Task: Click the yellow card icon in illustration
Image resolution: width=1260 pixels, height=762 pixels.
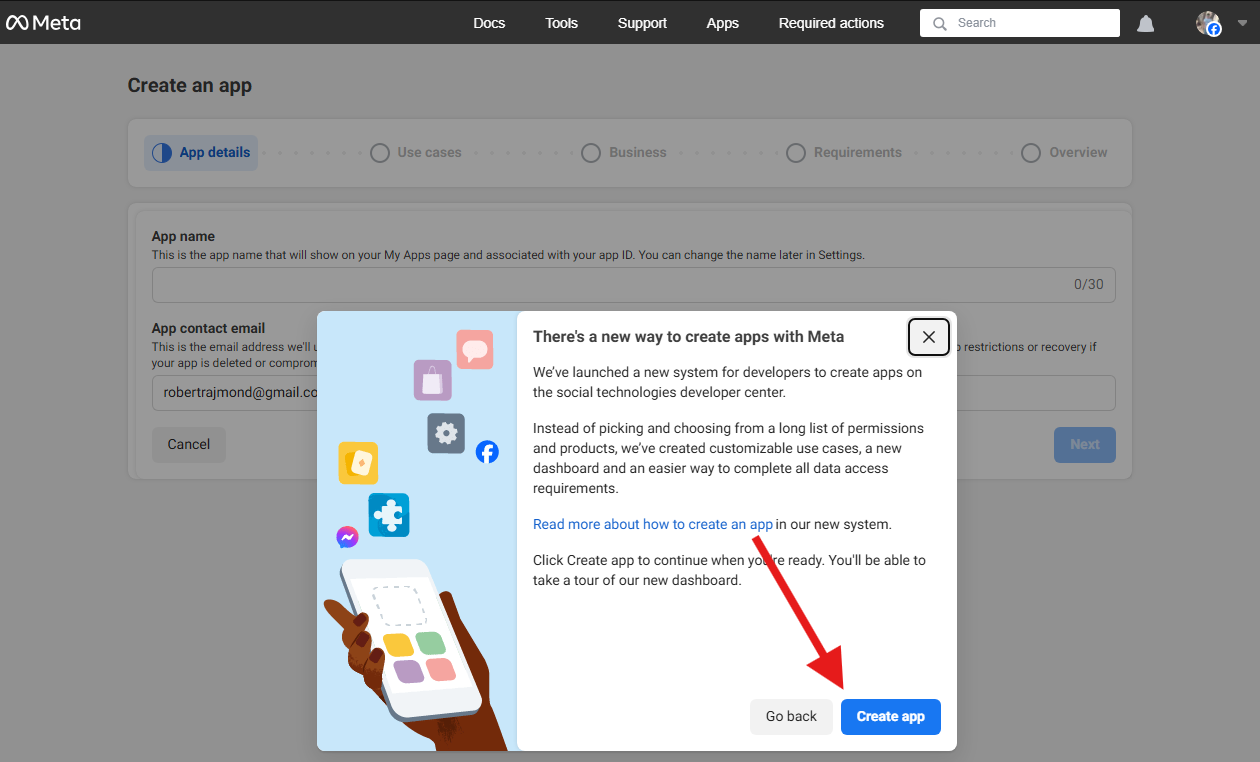Action: (x=358, y=463)
